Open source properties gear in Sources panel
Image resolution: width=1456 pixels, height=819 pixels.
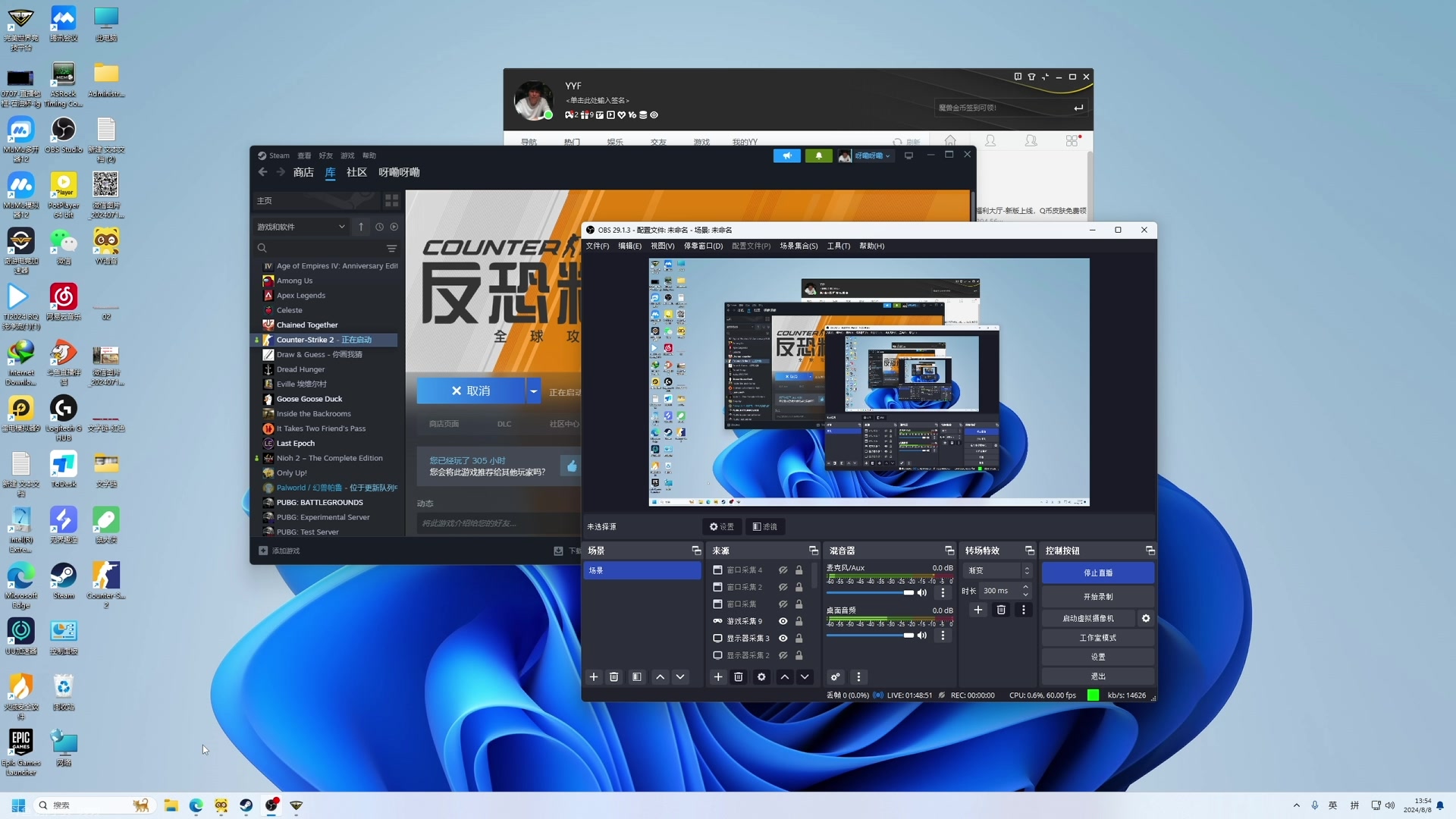click(761, 677)
